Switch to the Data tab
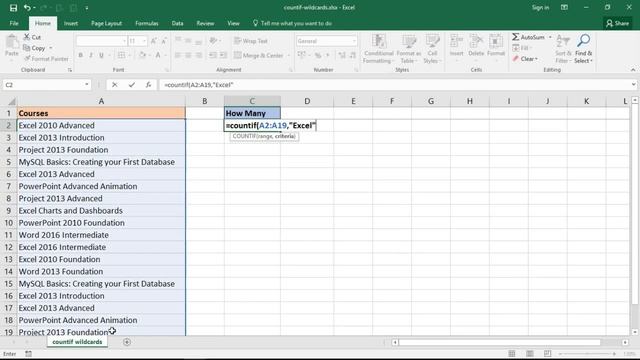The width and height of the screenshot is (640, 360). coord(177,23)
